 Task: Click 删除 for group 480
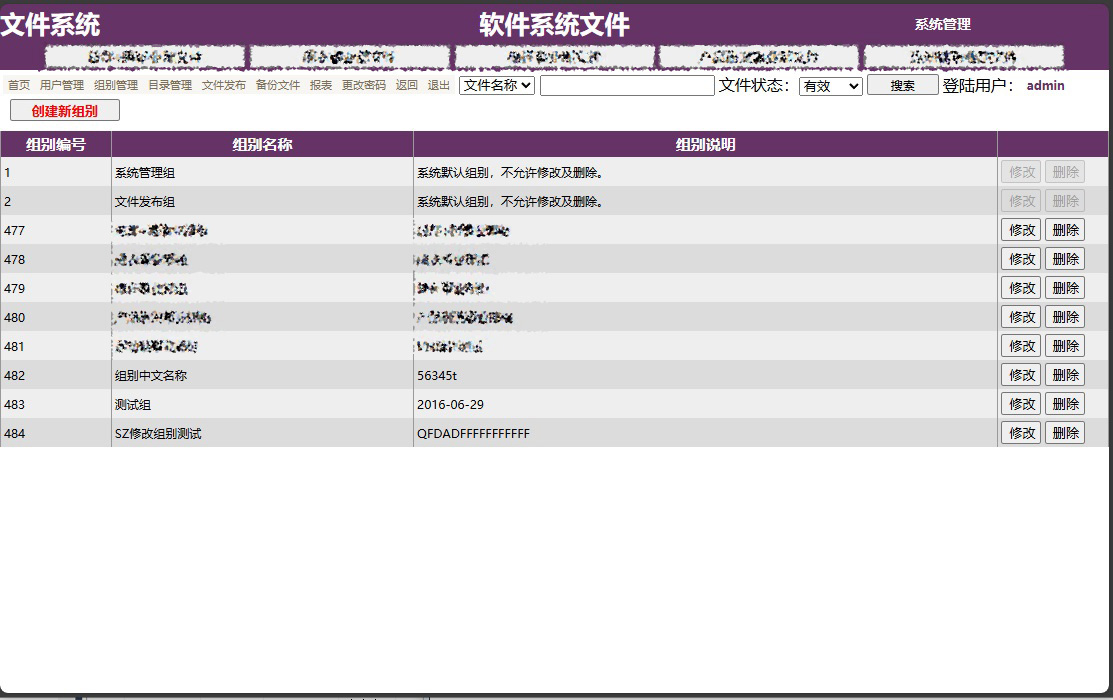pyautogui.click(x=1065, y=317)
